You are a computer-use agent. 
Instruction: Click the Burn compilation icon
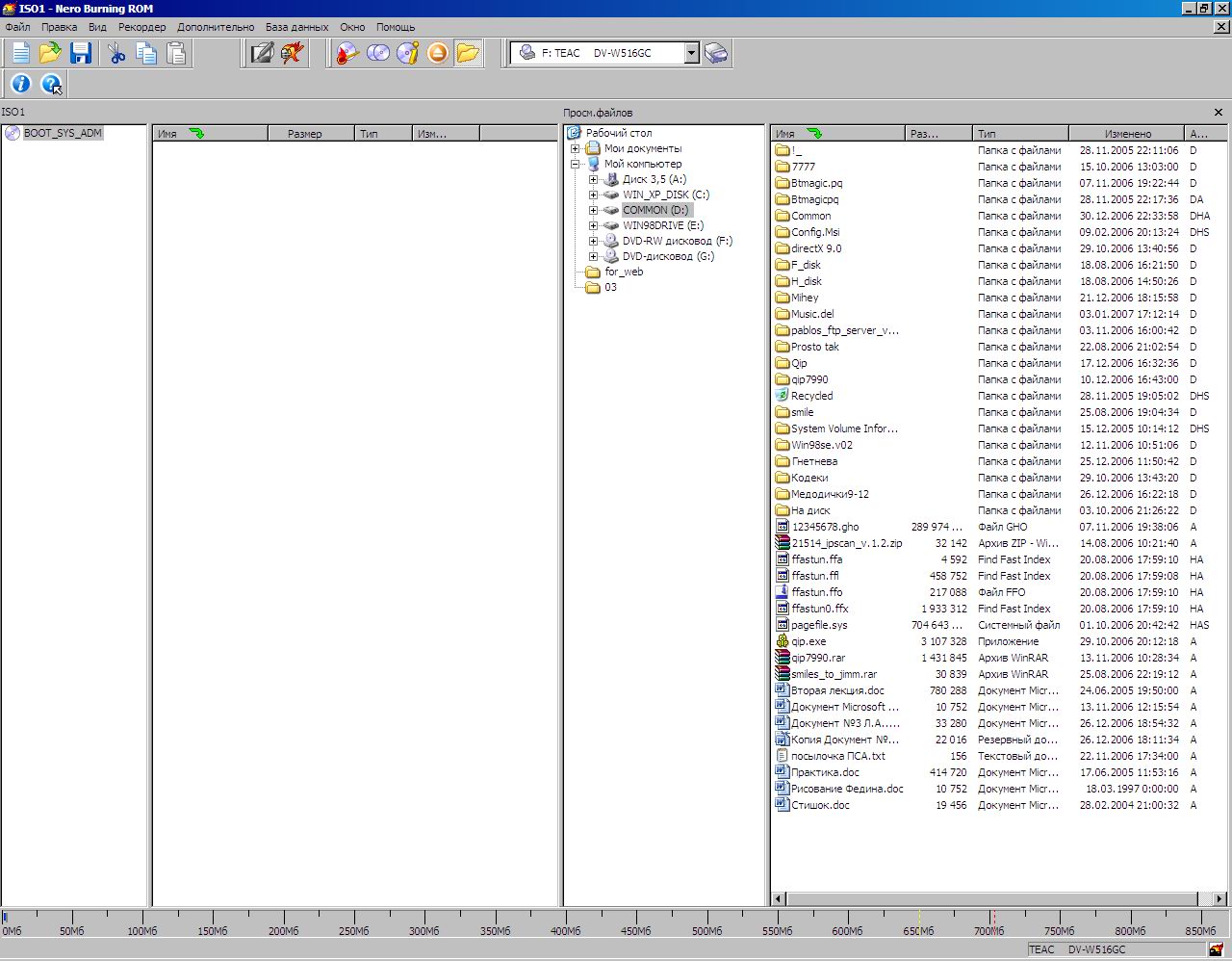click(x=347, y=53)
